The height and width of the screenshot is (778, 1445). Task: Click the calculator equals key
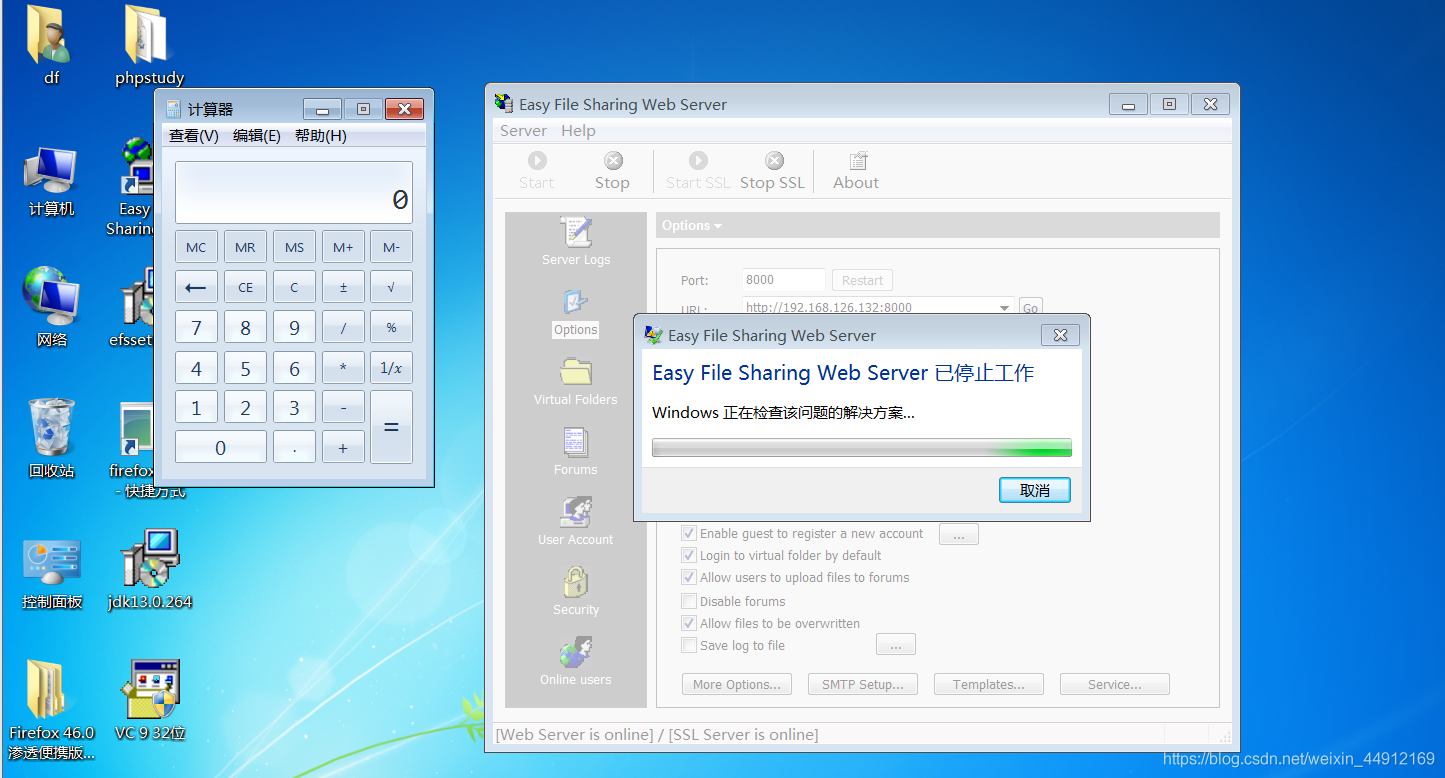(x=391, y=427)
